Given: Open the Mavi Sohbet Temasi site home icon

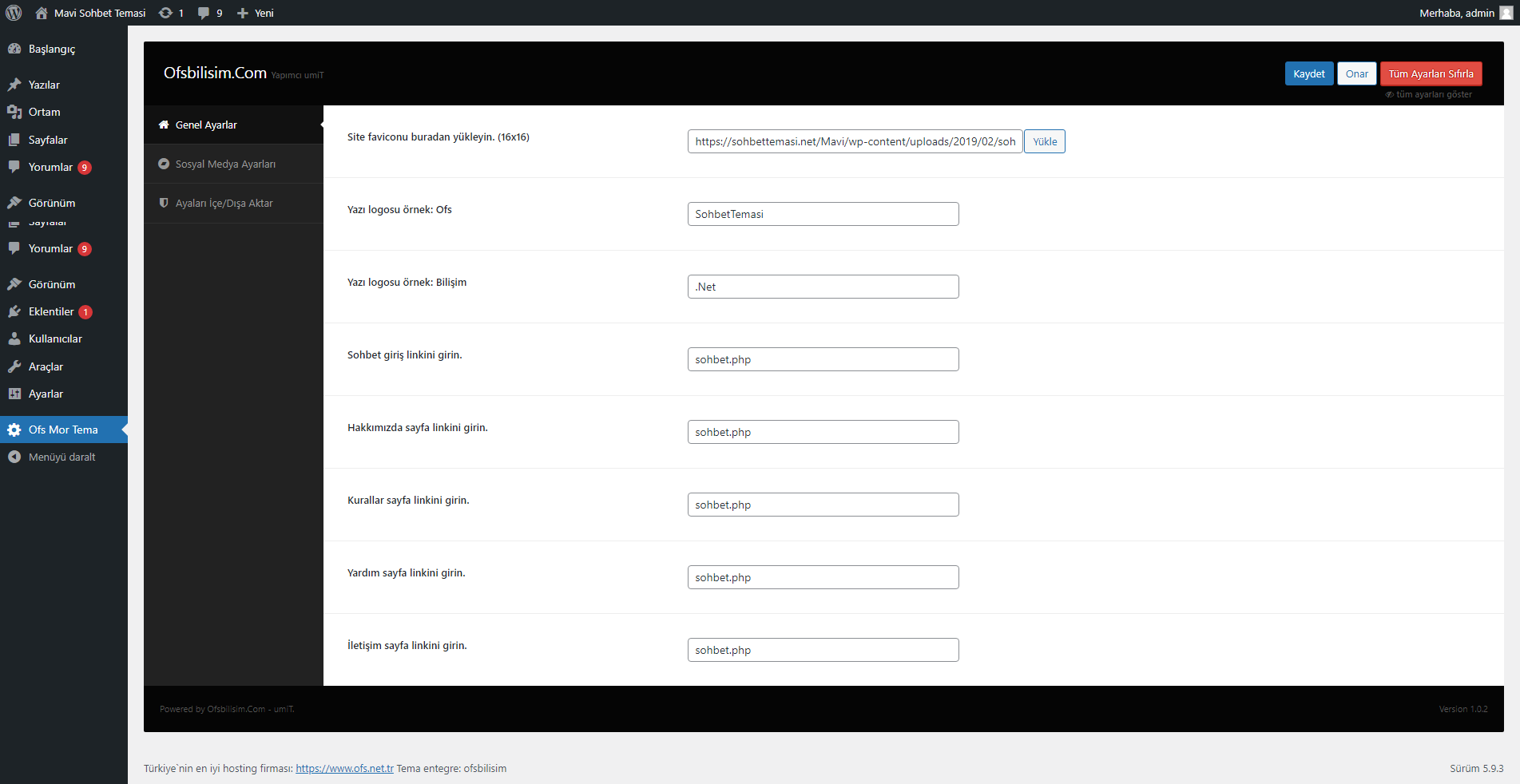Looking at the screenshot, I should click(x=42, y=13).
